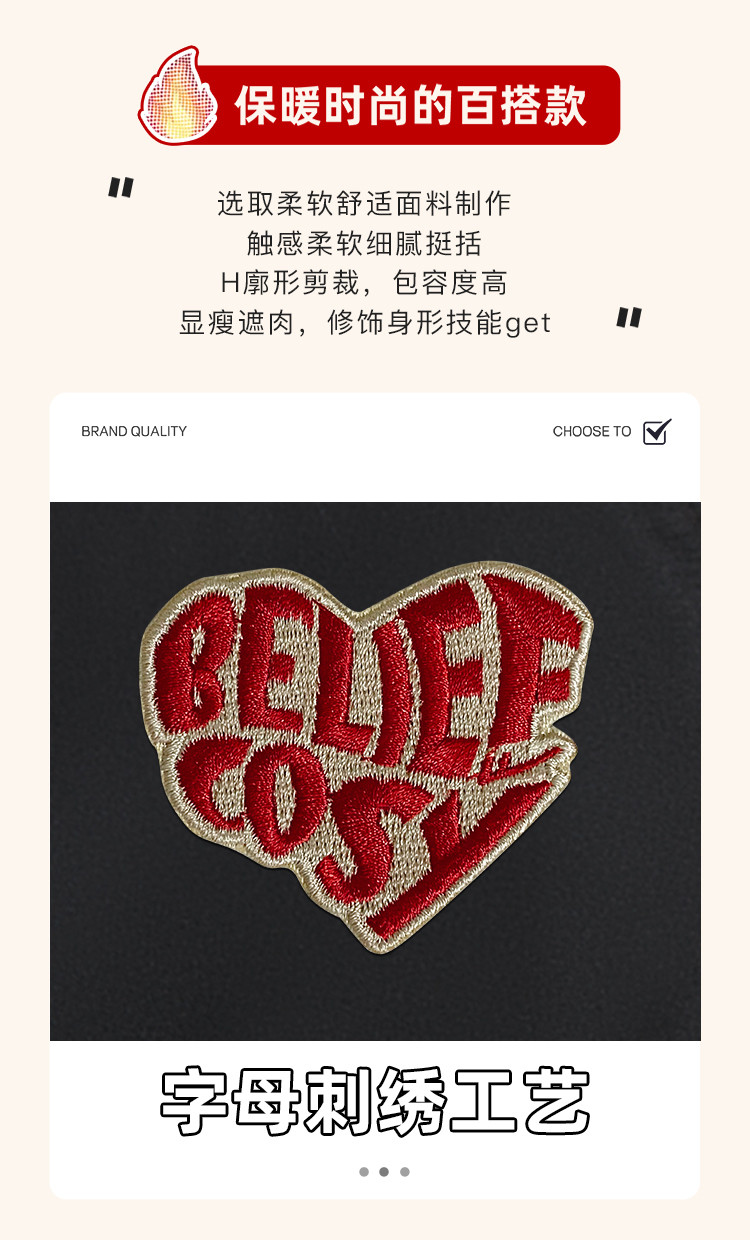The width and height of the screenshot is (750, 1240).
Task: Click the closing quotation mark icon
Action: [629, 318]
